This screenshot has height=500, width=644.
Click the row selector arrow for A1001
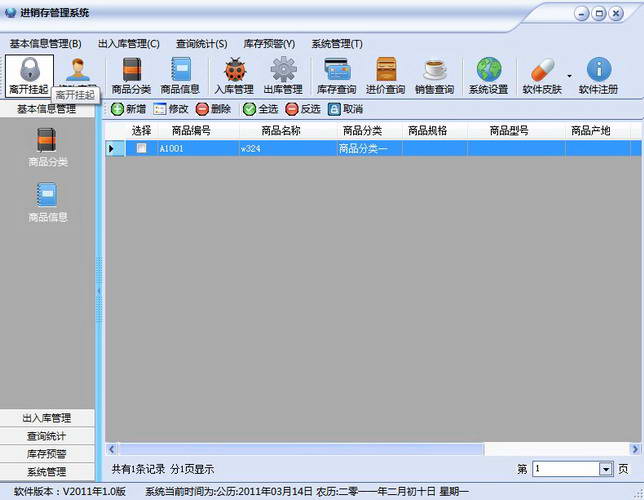point(115,148)
